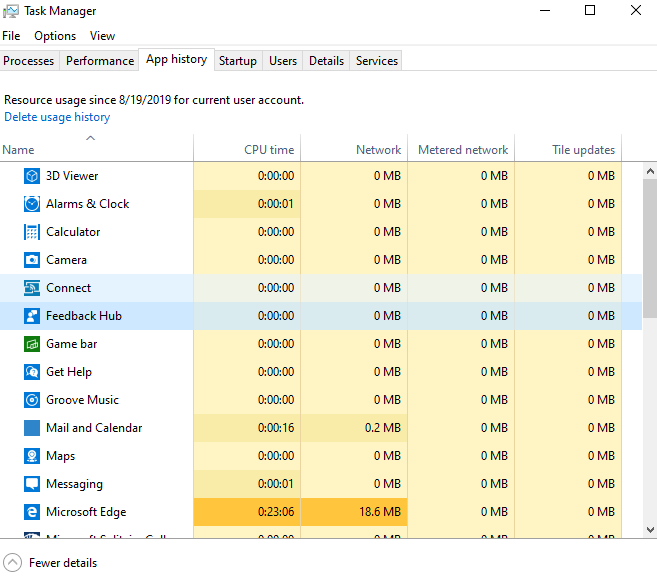Click the Resource usage since 8/19/2019 text
This screenshot has height=585, width=657.
(154, 100)
